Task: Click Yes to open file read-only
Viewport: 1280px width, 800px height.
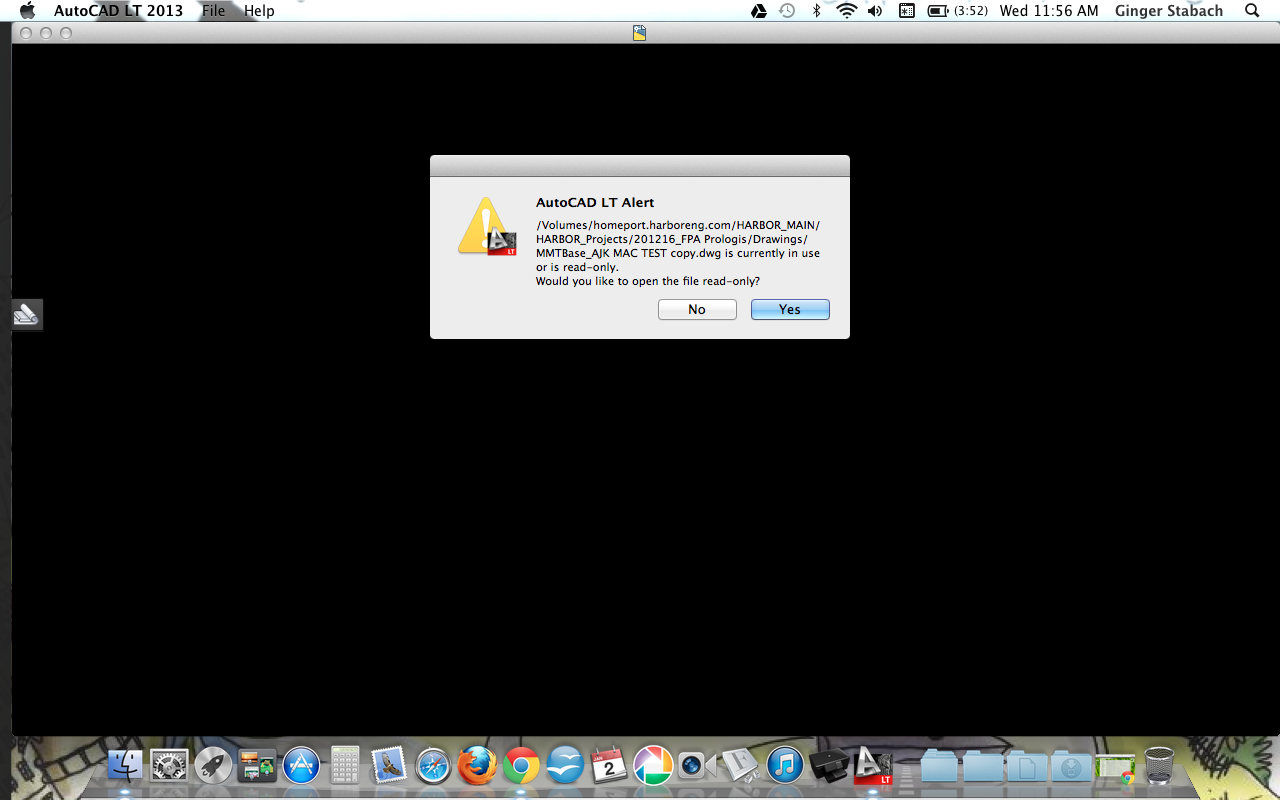Action: point(790,310)
